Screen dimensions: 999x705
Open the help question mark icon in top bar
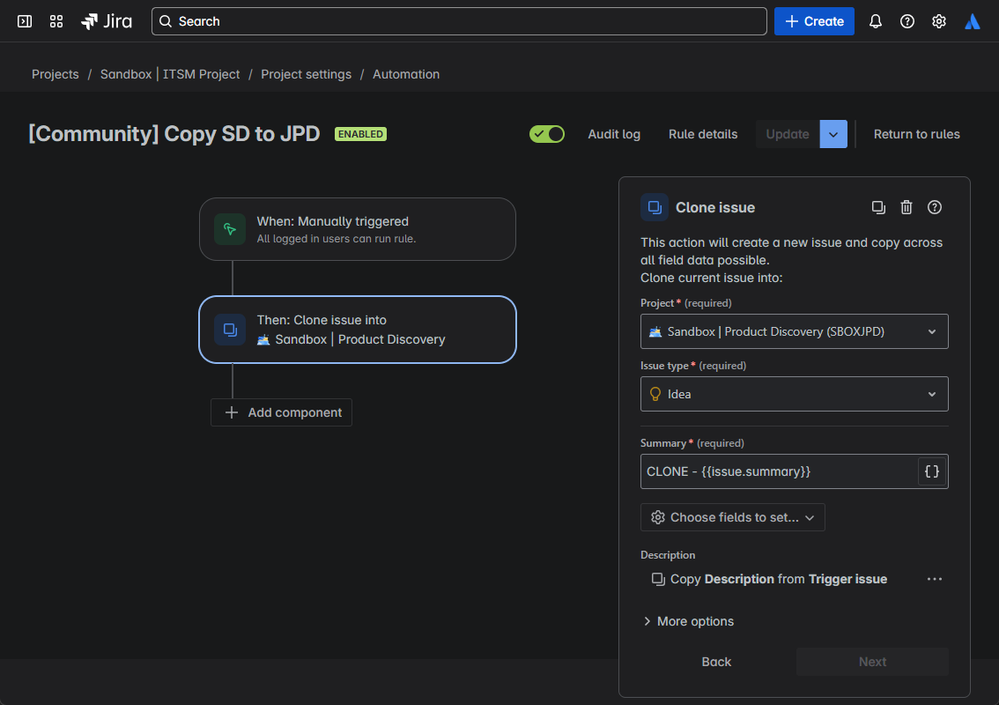(x=907, y=21)
